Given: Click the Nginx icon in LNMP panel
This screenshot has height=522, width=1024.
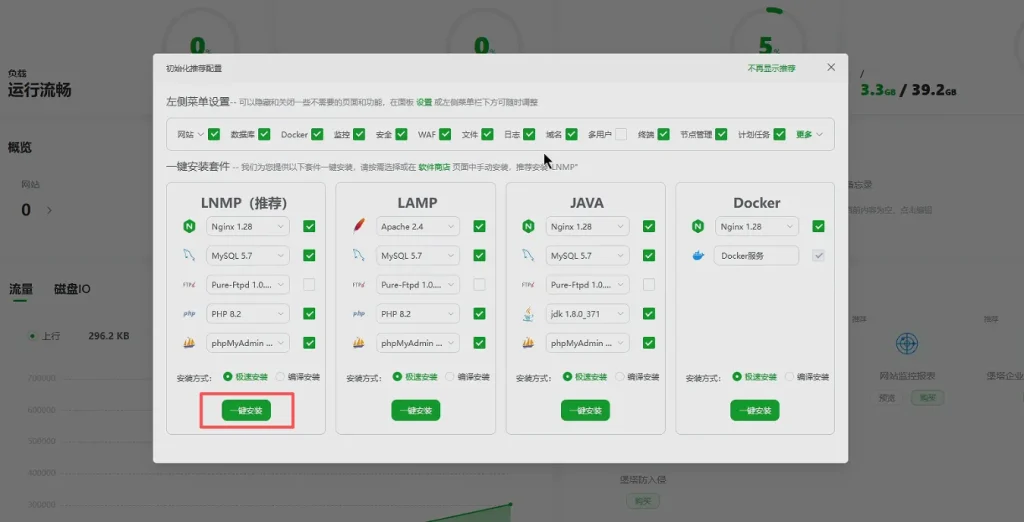Looking at the screenshot, I should 188,227.
